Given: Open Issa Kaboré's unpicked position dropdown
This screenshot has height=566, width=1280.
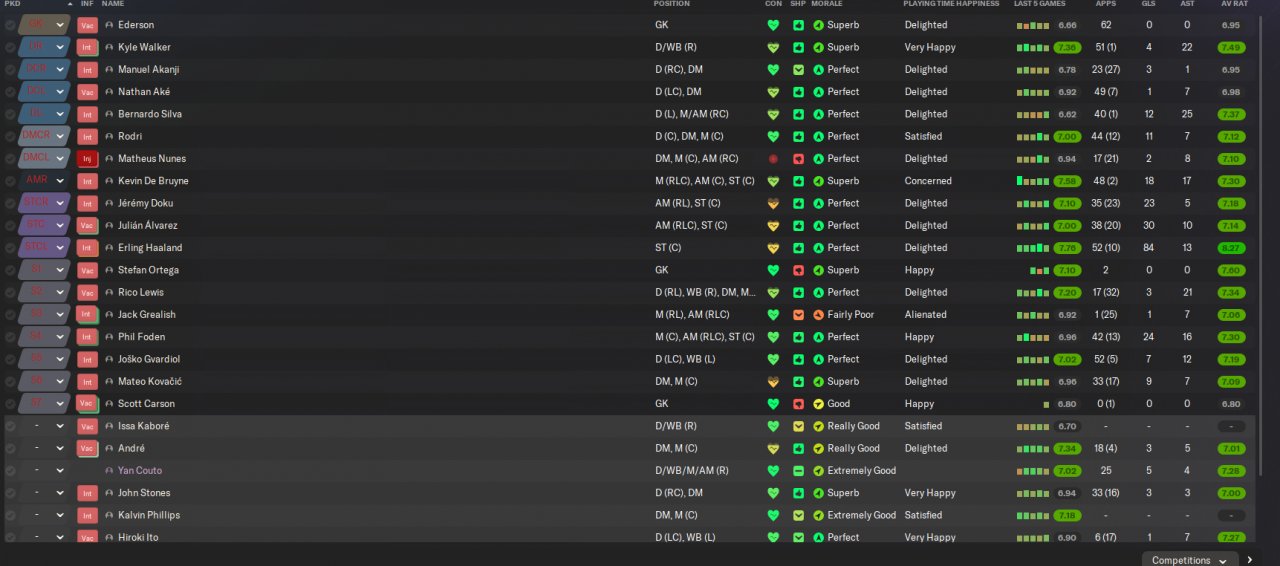Looking at the screenshot, I should pyautogui.click(x=45, y=426).
